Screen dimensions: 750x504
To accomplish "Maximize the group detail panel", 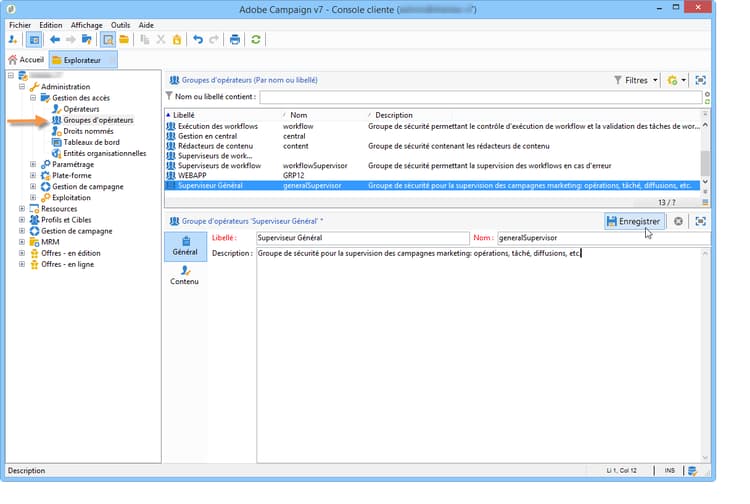I will [x=700, y=221].
